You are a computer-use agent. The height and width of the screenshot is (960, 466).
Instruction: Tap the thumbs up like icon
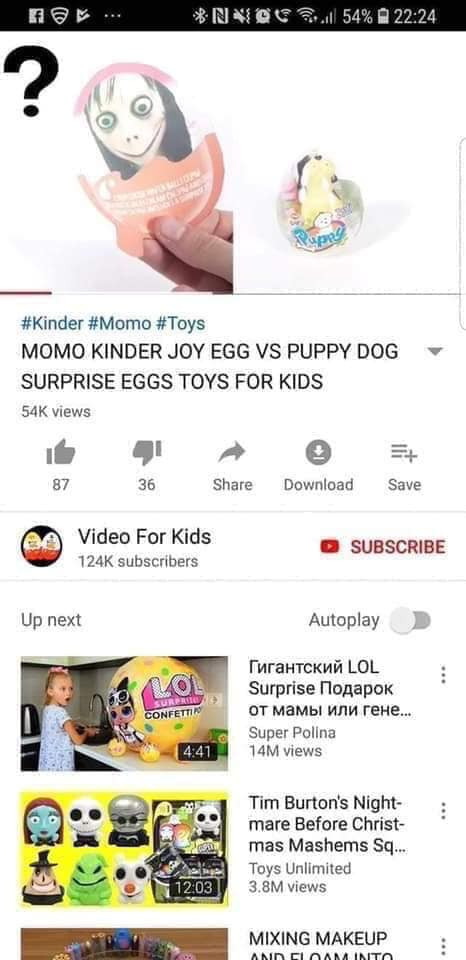(61, 453)
